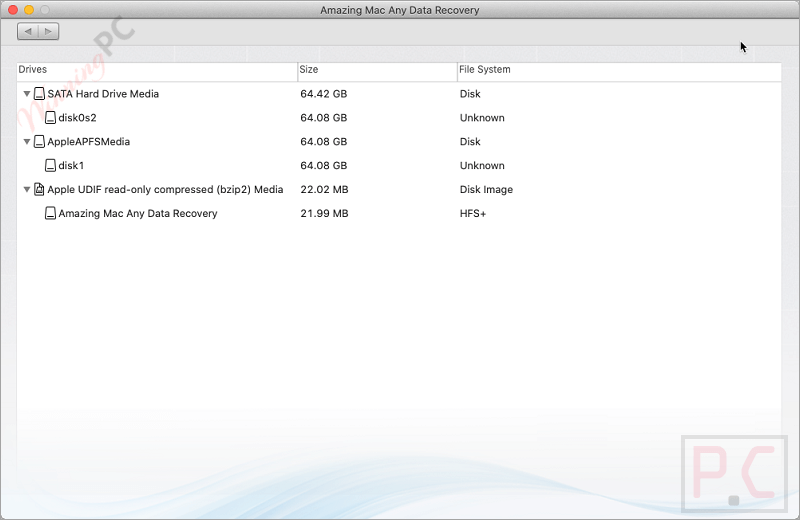Sort by the Drives column header
The image size is (800, 520).
157,70
